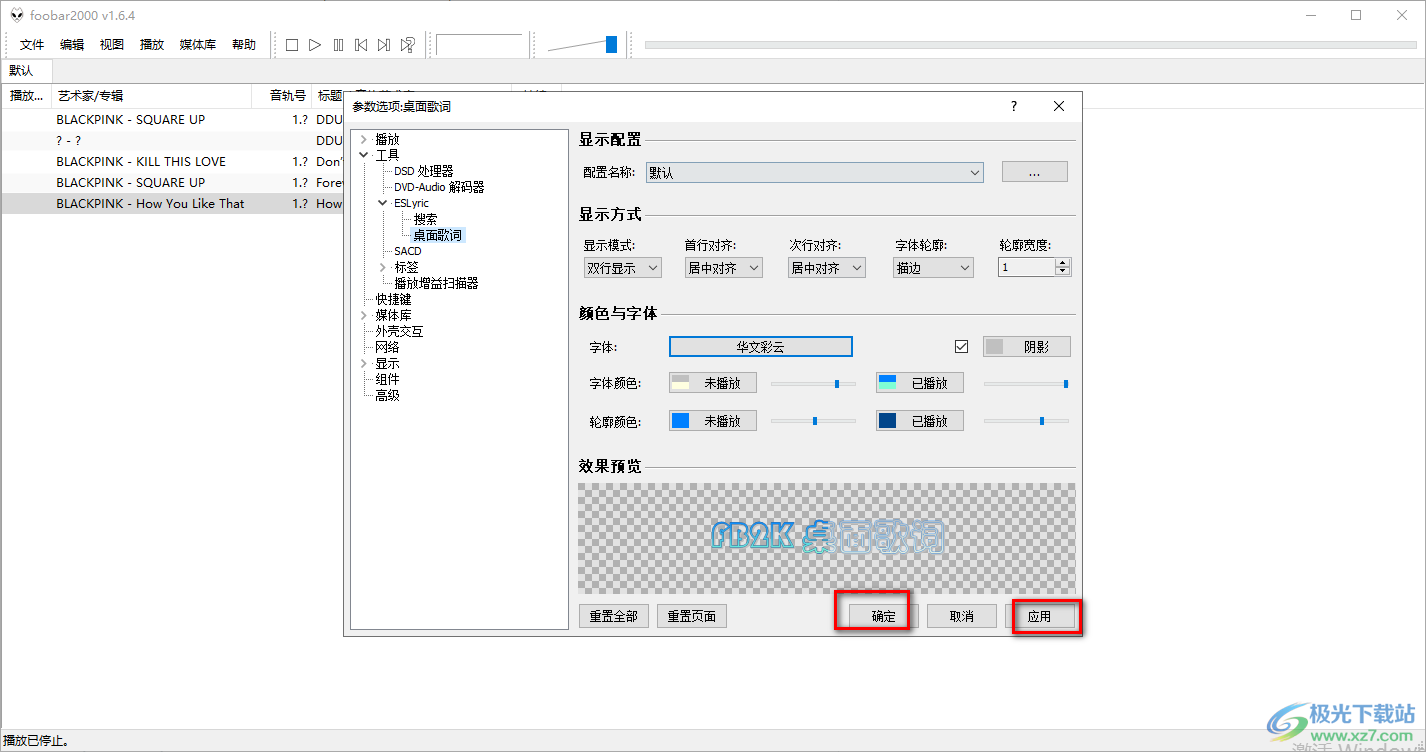Select 外壳交互 in the preferences tree
This screenshot has width=1426, height=752.
point(399,331)
